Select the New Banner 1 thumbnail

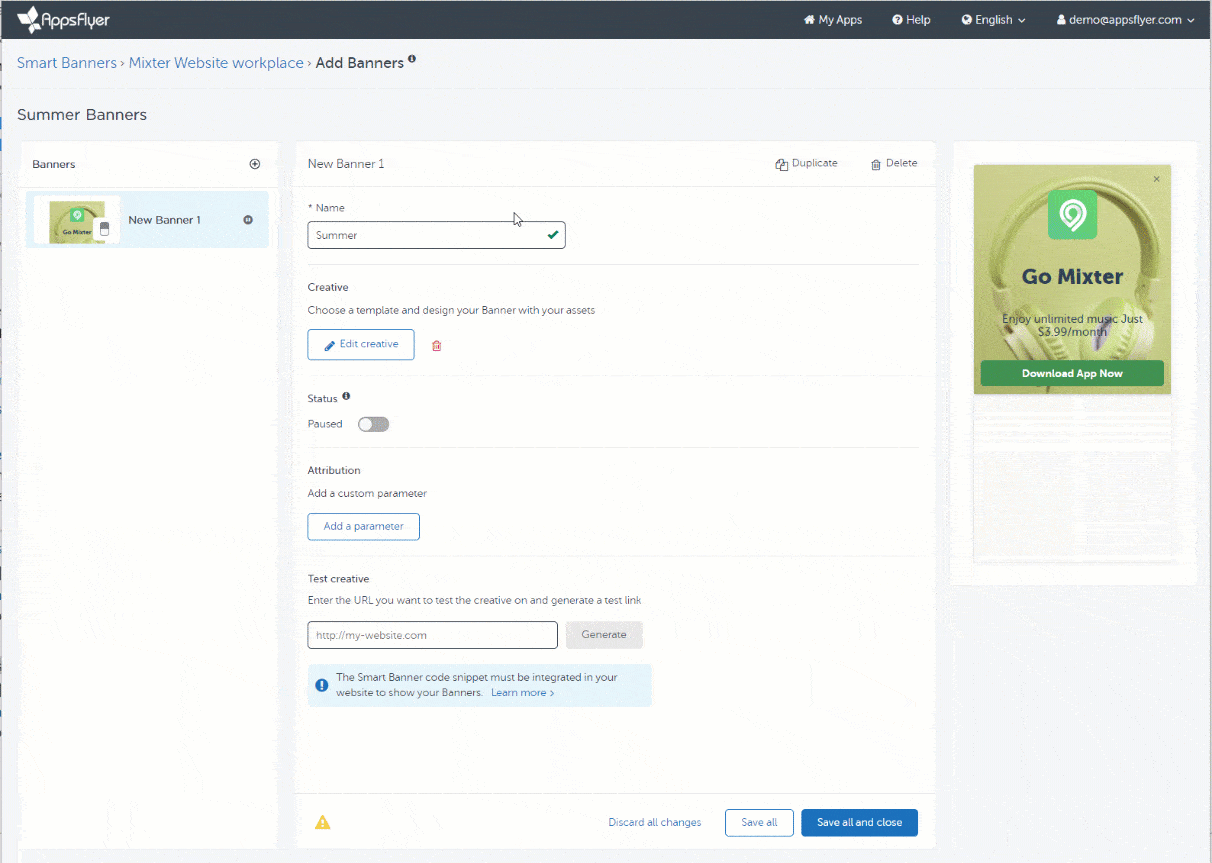coord(77,220)
